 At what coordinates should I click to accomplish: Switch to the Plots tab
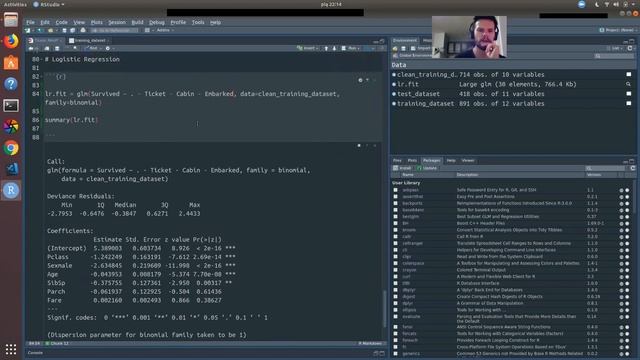412,160
